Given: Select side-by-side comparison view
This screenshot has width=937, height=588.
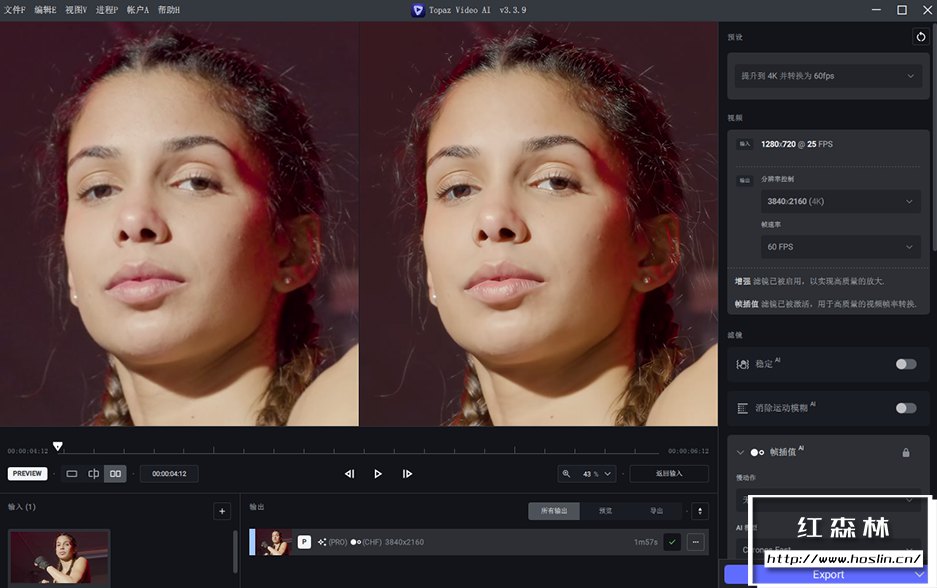Looking at the screenshot, I should coord(115,474).
